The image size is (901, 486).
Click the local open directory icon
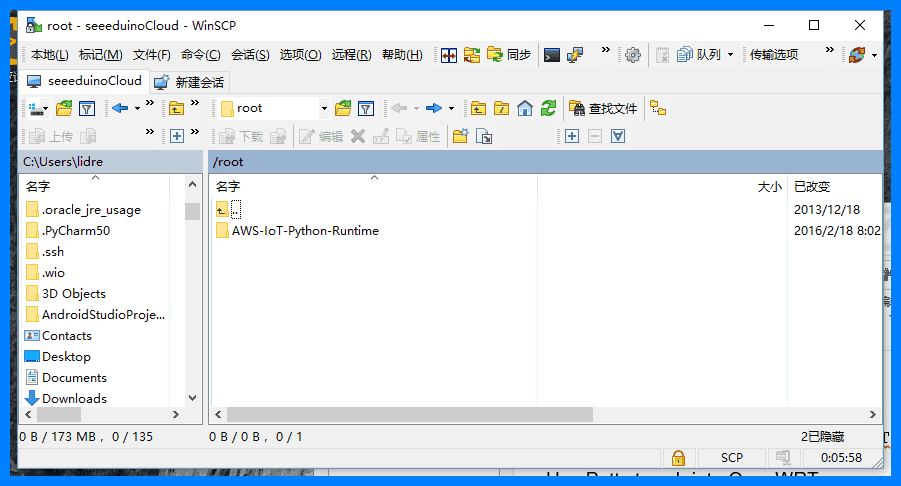(x=64, y=108)
